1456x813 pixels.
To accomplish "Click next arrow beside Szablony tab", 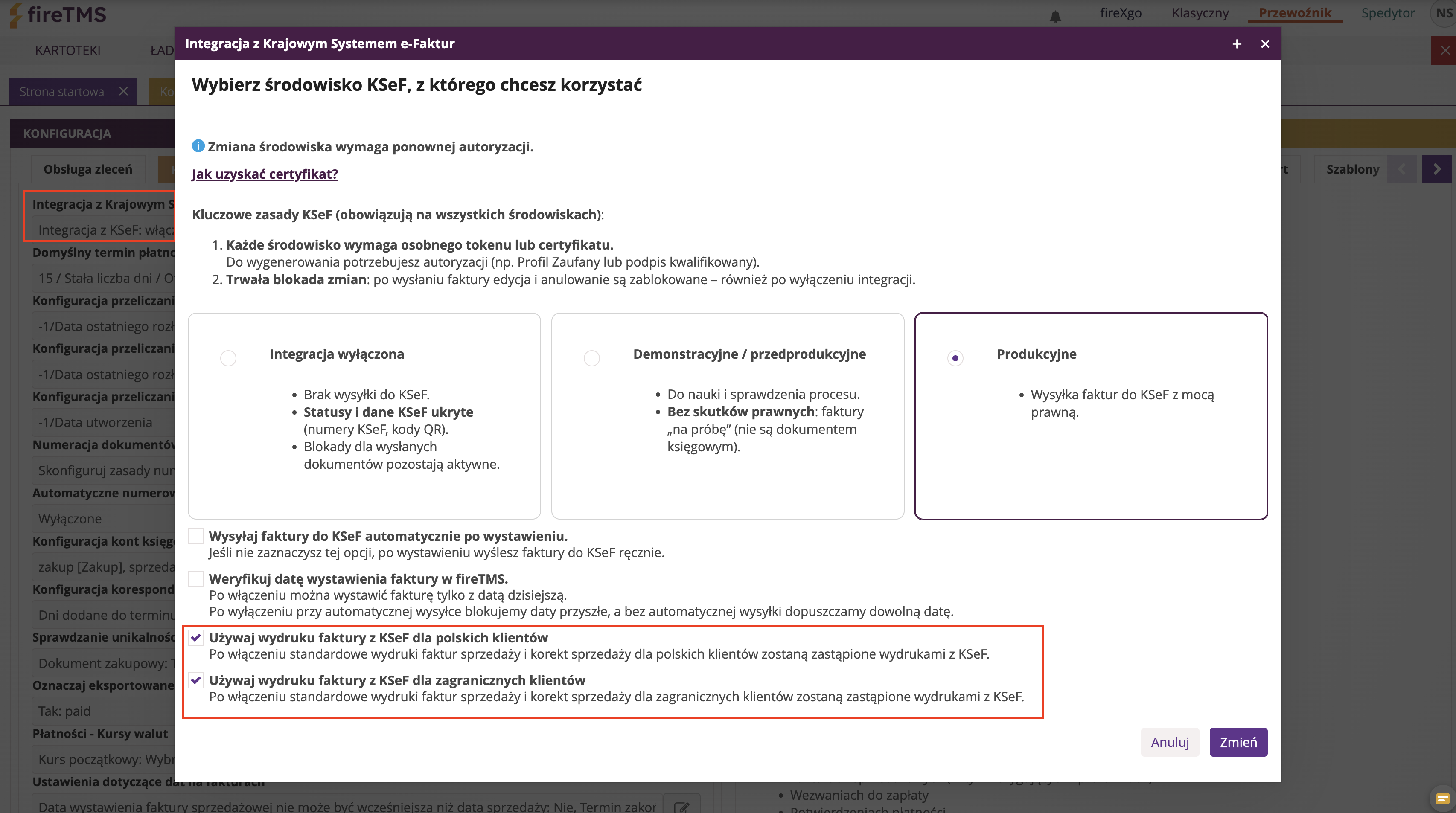I will coord(1436,169).
